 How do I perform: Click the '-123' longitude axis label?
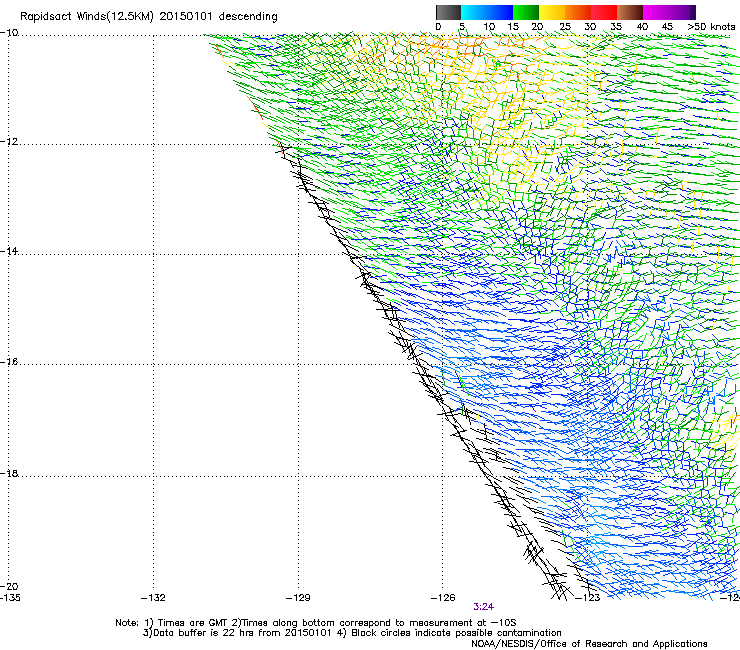[x=588, y=598]
